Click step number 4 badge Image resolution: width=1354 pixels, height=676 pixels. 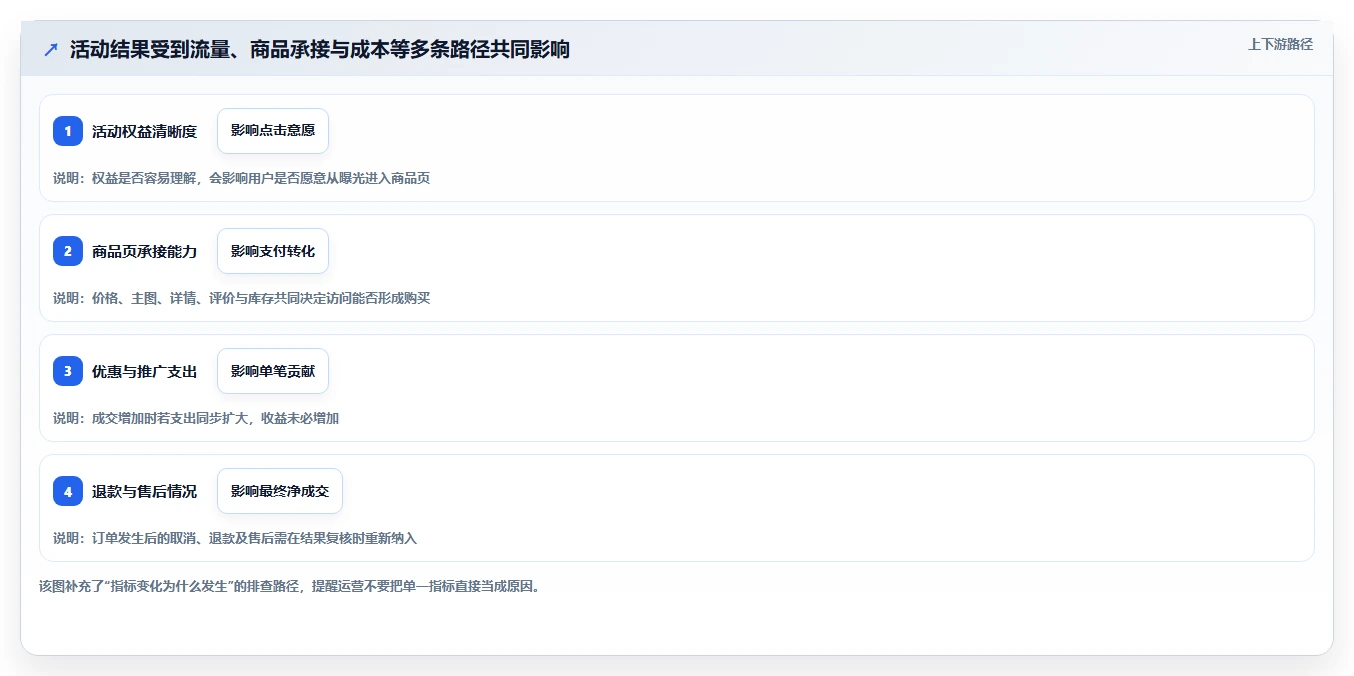(x=68, y=491)
